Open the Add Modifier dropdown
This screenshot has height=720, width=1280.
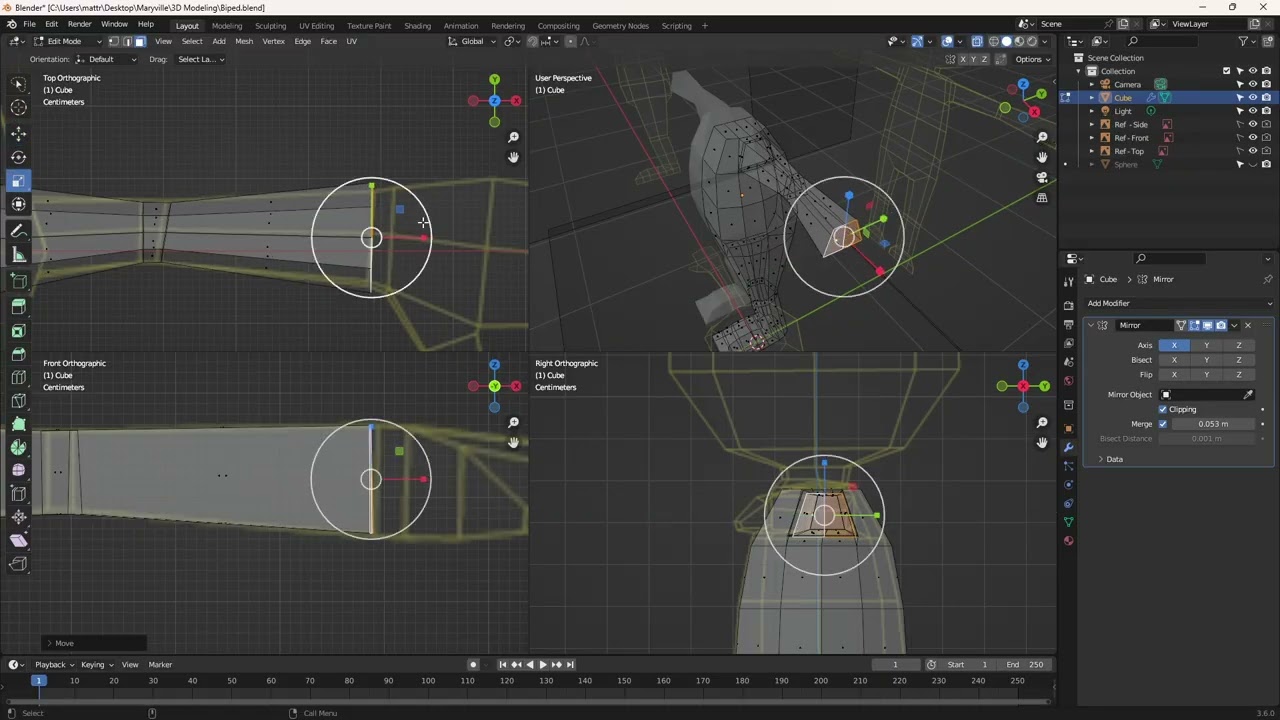click(1179, 303)
